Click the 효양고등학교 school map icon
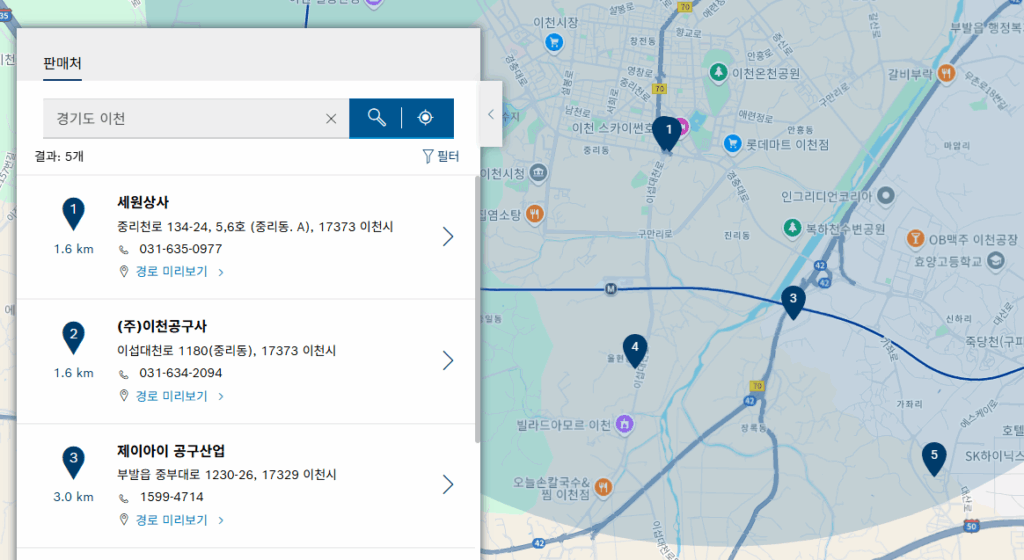This screenshot has height=560, width=1024. [x=995, y=261]
